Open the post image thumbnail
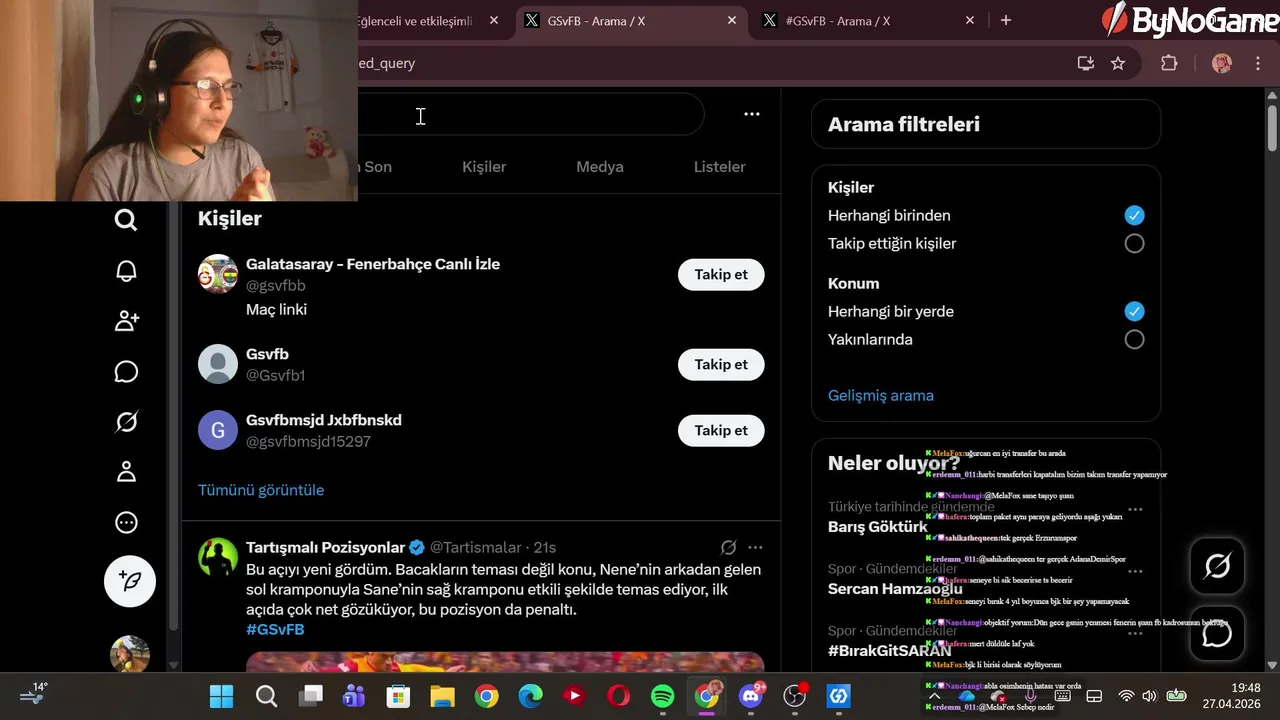This screenshot has height=720, width=1280. coord(505,662)
